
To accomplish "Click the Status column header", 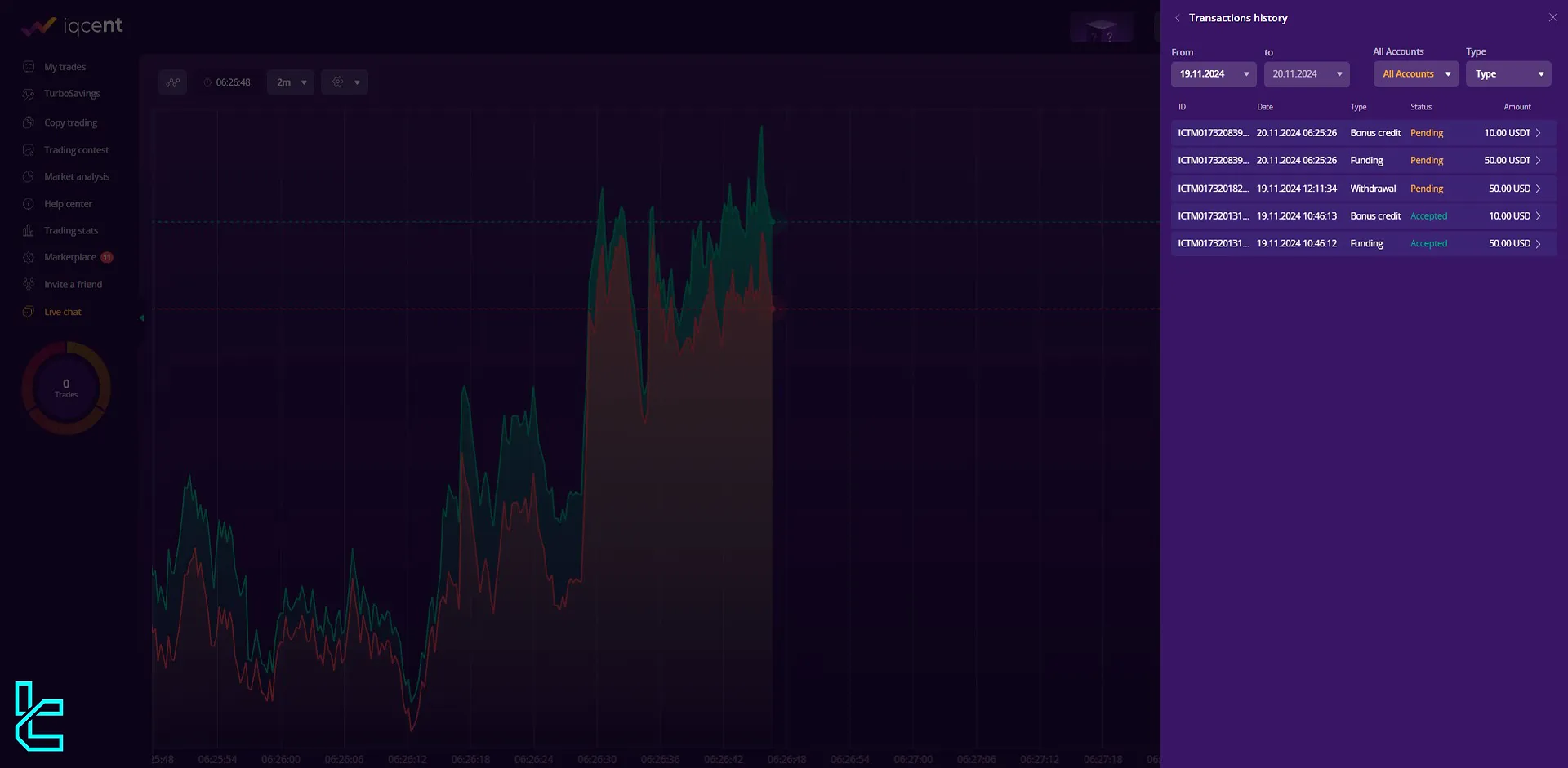I will tap(1421, 107).
